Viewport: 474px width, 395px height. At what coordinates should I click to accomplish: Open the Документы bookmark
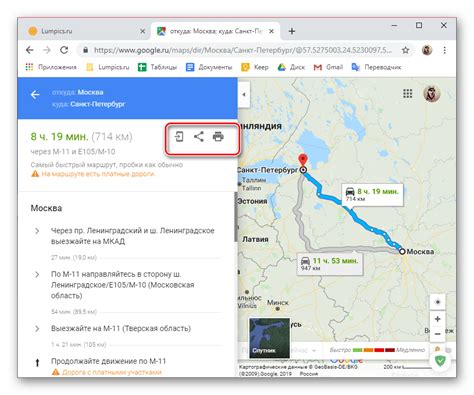tap(209, 67)
